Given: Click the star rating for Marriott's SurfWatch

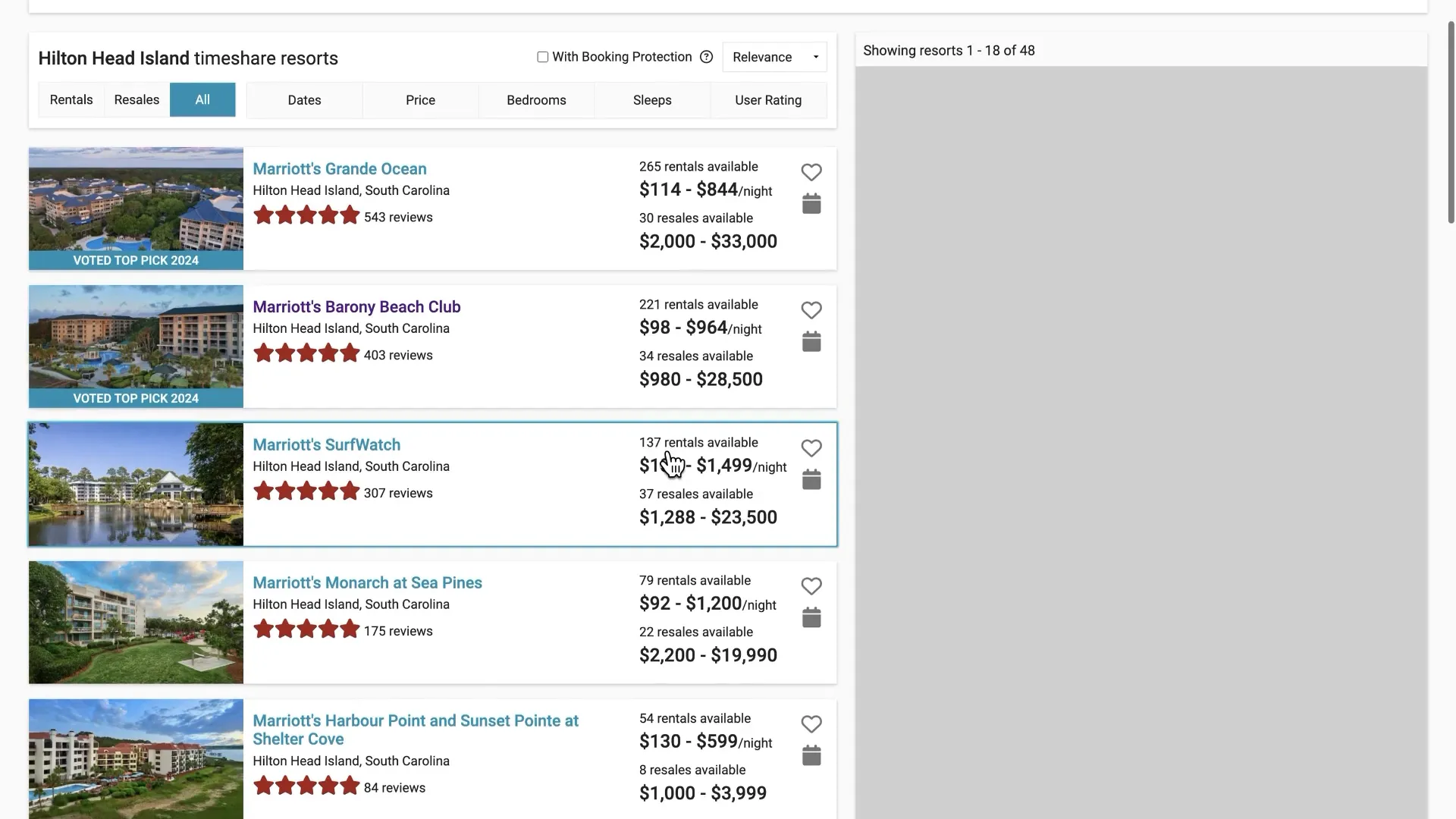Looking at the screenshot, I should click(306, 492).
